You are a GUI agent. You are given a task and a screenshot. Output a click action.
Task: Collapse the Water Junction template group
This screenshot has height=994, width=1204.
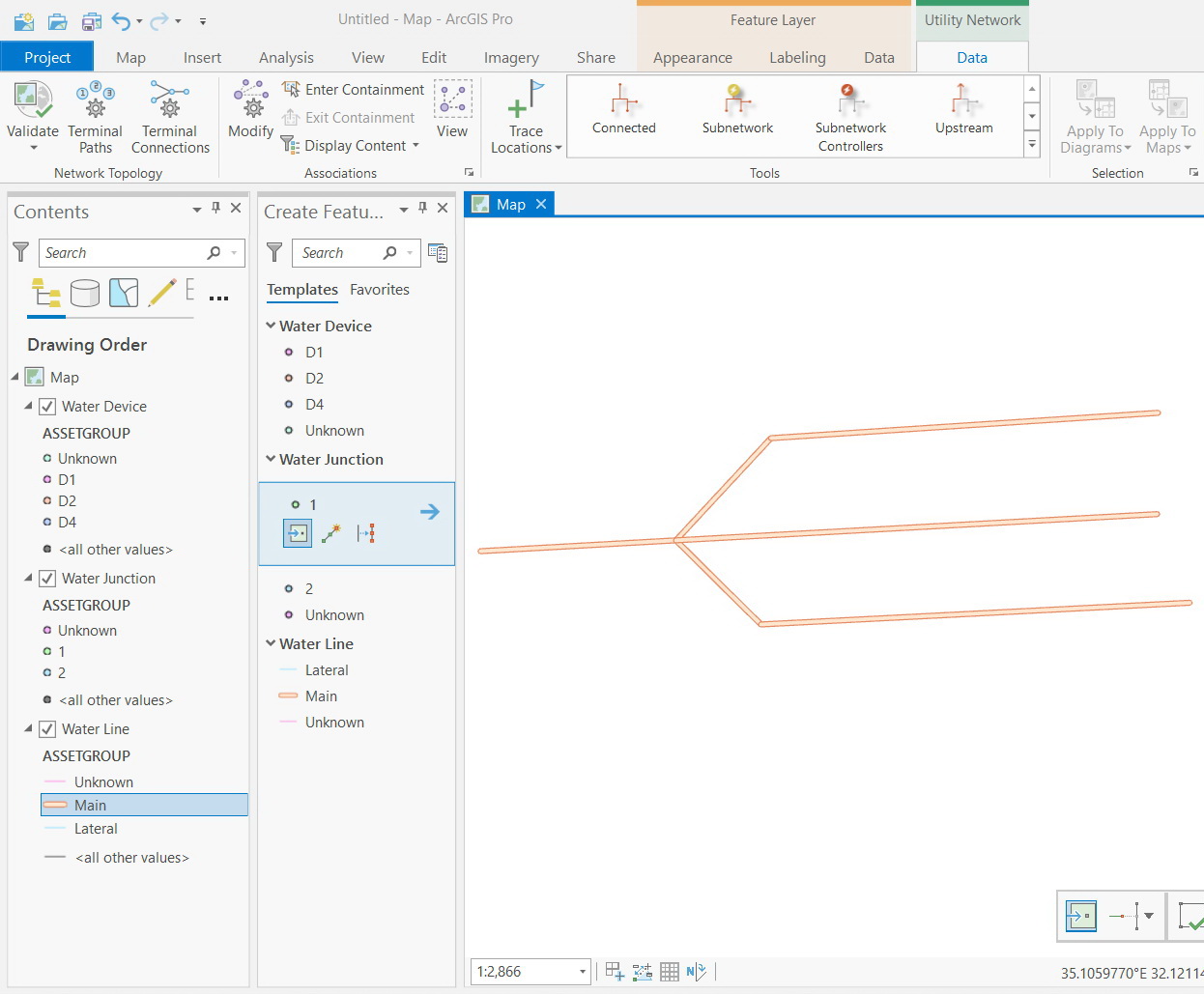click(272, 459)
